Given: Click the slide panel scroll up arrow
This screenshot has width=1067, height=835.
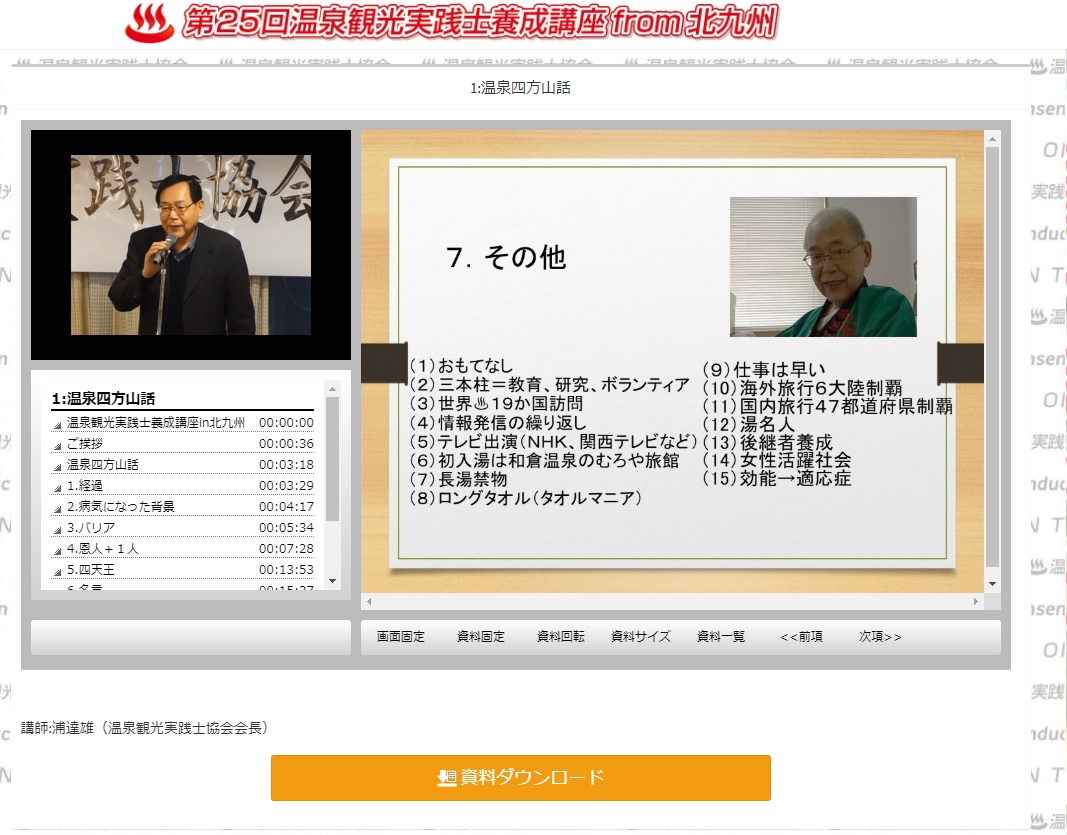Looking at the screenshot, I should click(992, 139).
